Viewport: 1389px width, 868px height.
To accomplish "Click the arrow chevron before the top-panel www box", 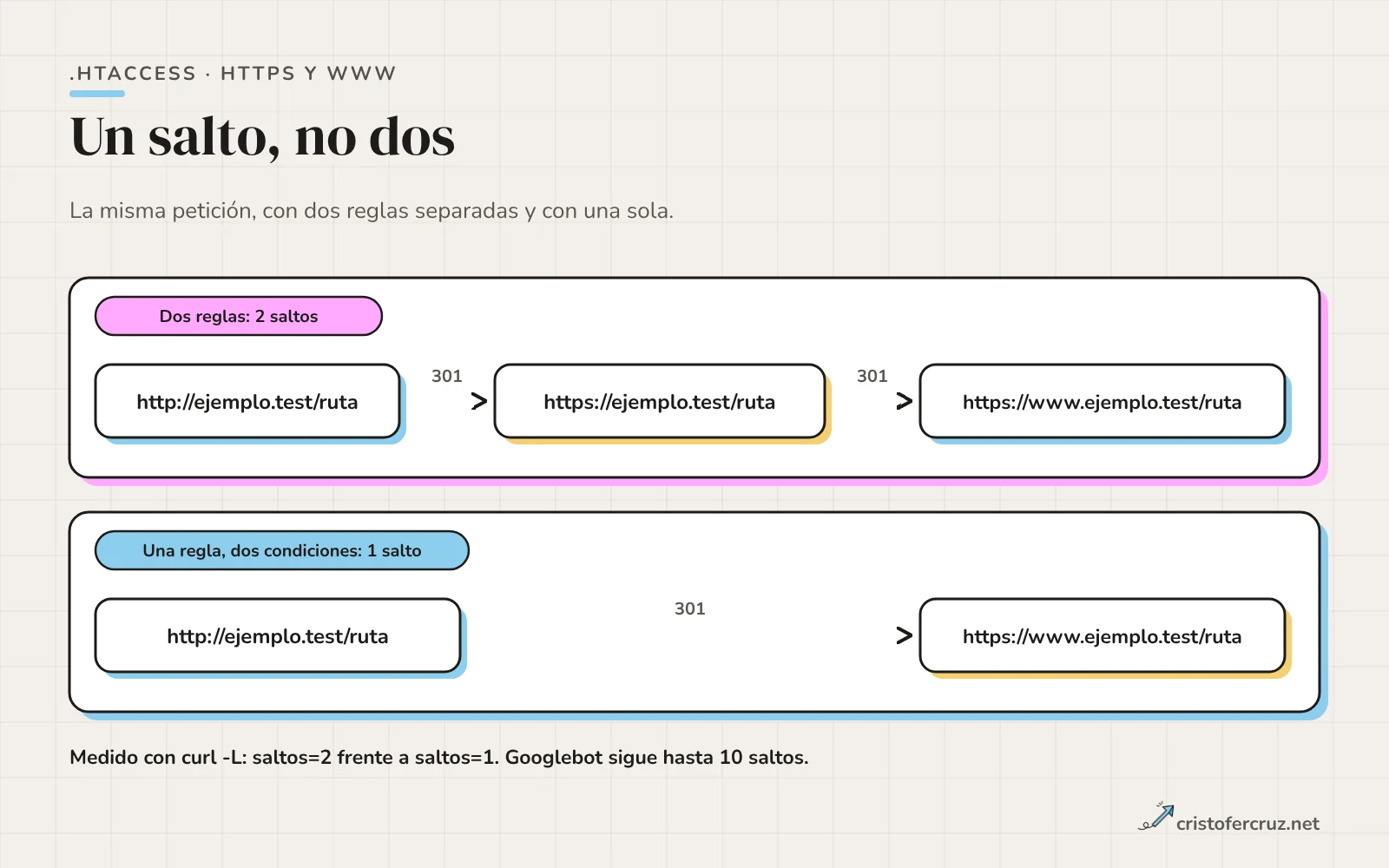I will tap(905, 401).
